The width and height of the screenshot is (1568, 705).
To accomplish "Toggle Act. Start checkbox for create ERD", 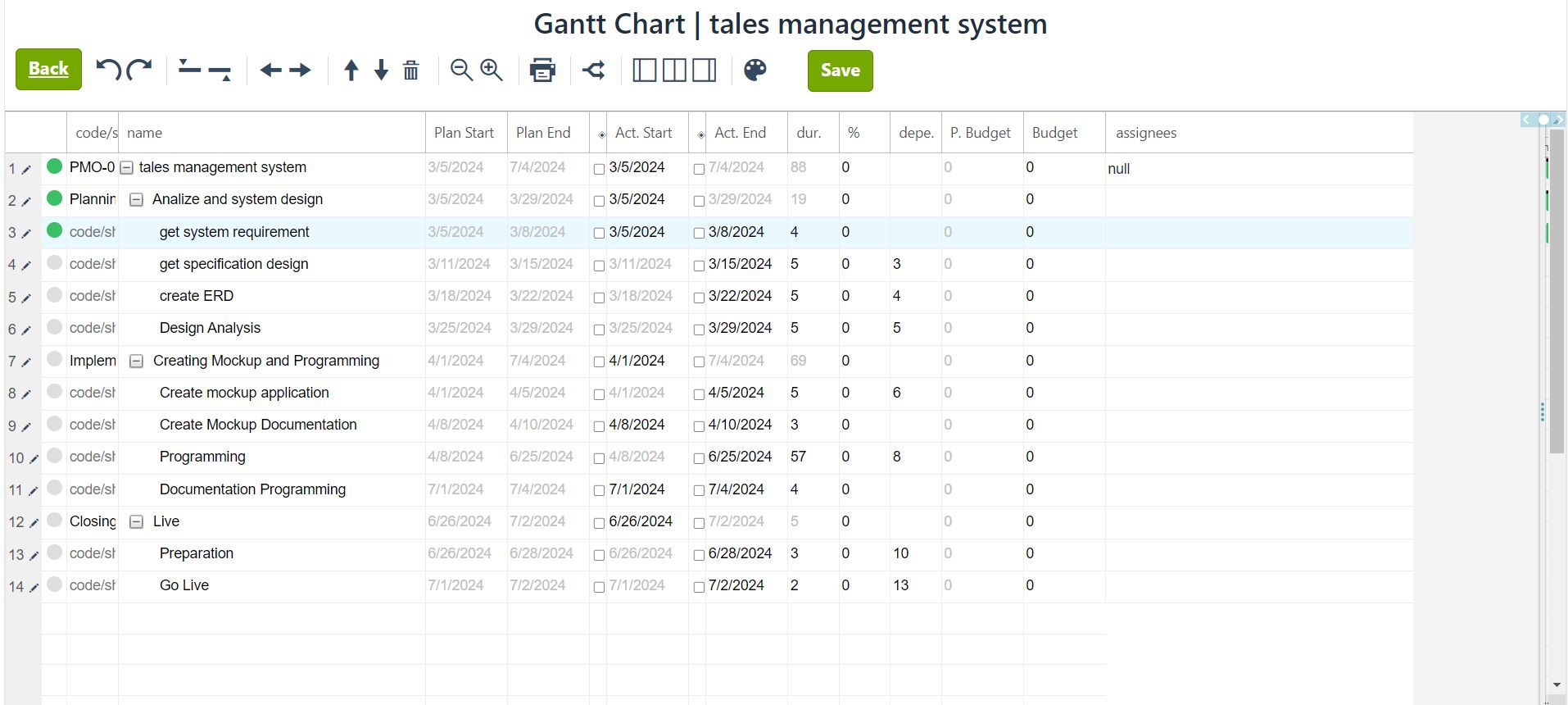I will click(599, 298).
